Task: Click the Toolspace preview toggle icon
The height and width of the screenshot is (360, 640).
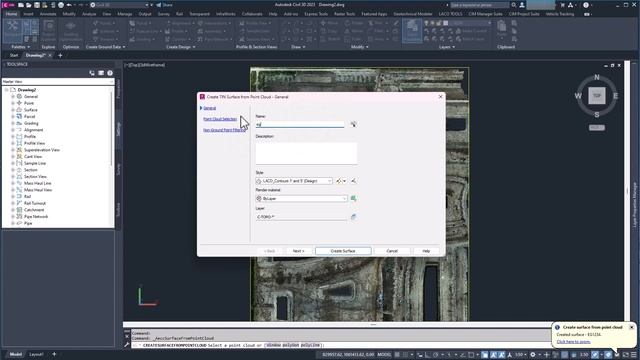Action: pos(92,73)
